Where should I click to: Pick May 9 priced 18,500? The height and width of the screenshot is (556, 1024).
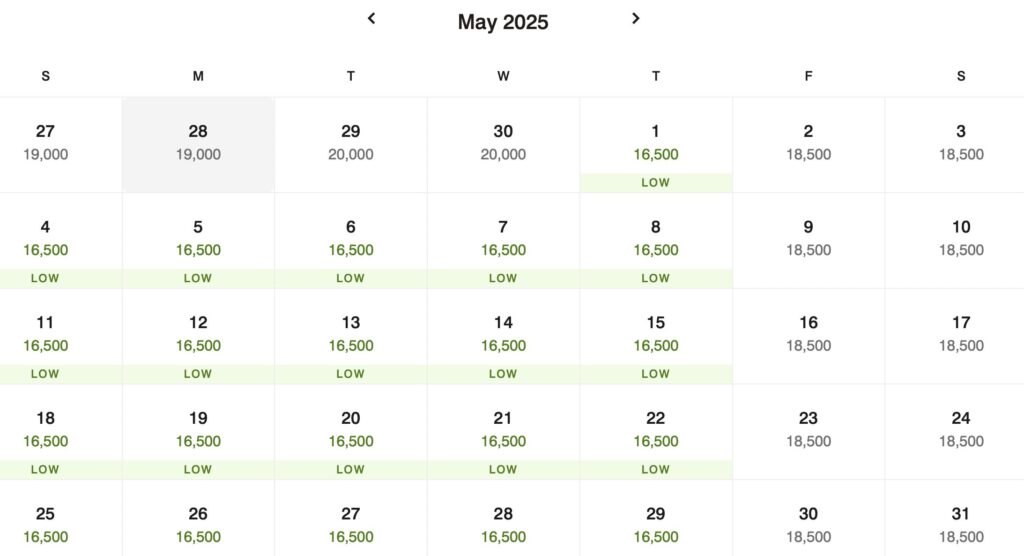(808, 240)
